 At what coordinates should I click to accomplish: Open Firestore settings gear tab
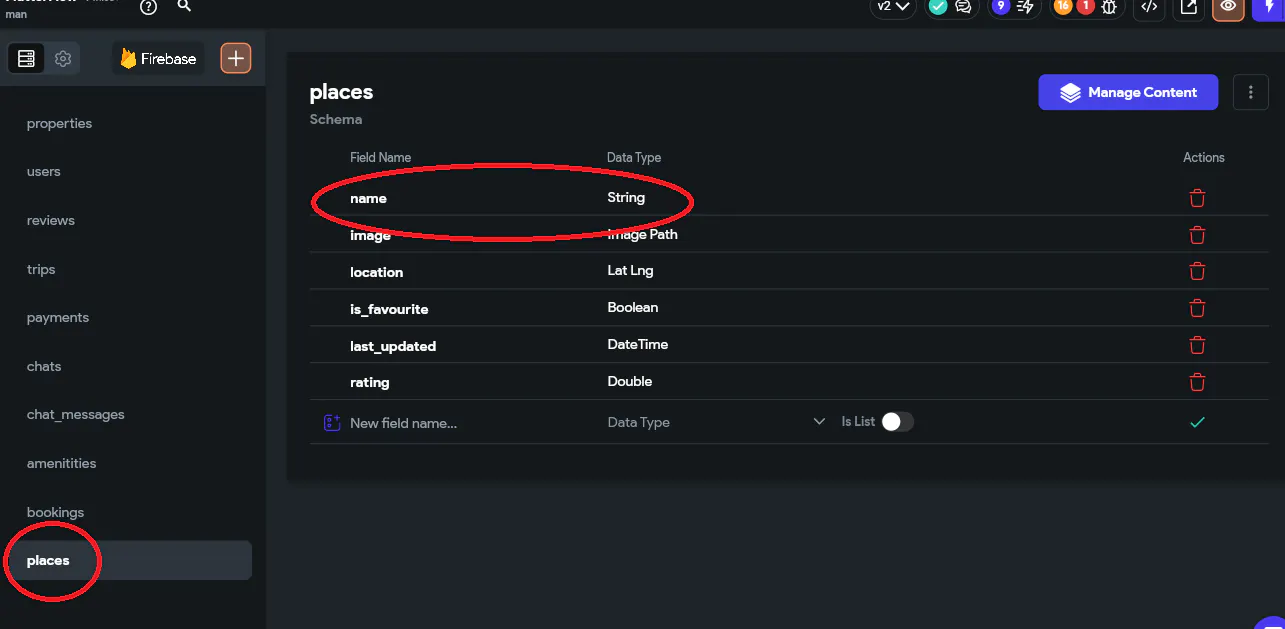coord(63,59)
